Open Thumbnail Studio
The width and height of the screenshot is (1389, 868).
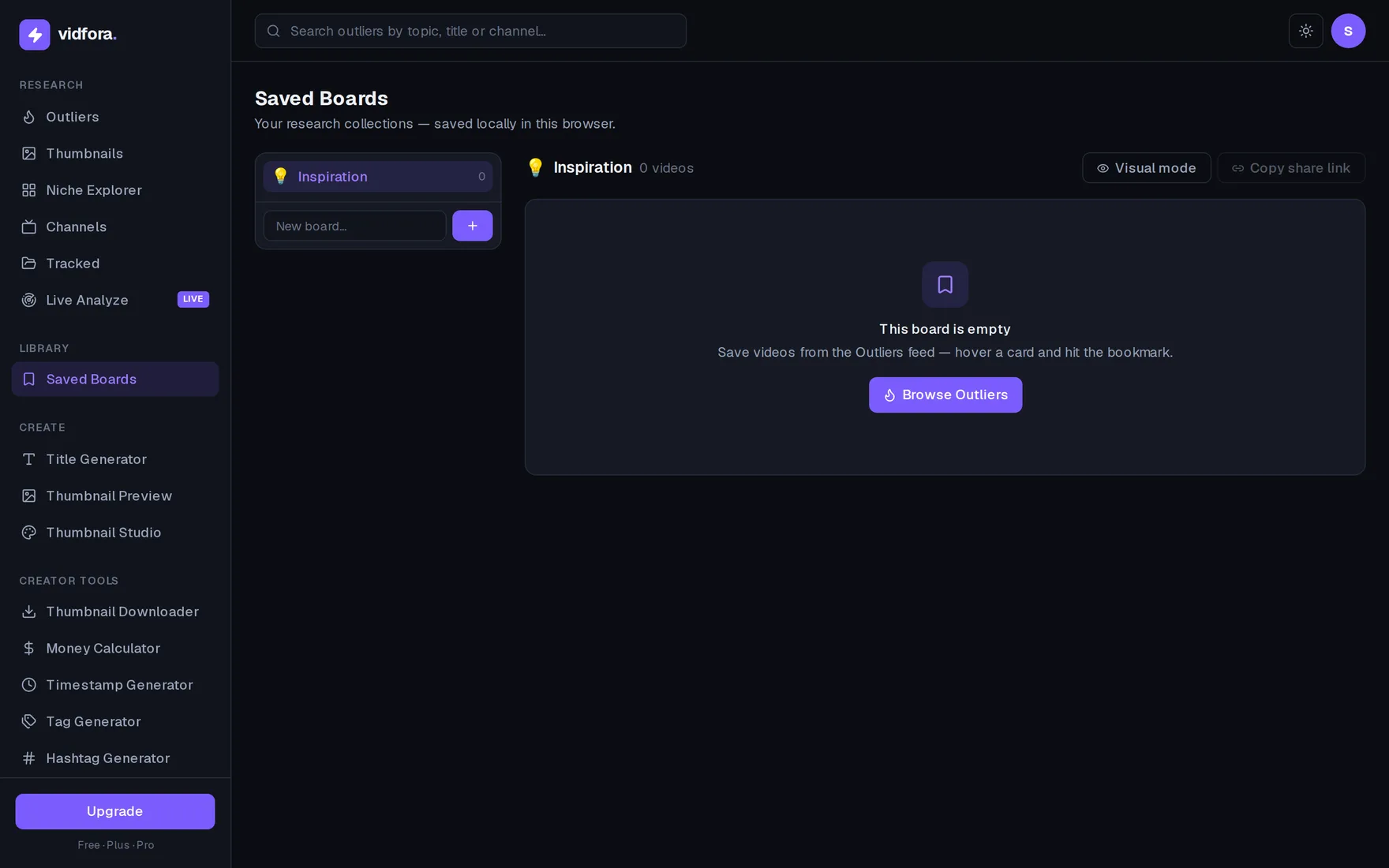[115, 533]
